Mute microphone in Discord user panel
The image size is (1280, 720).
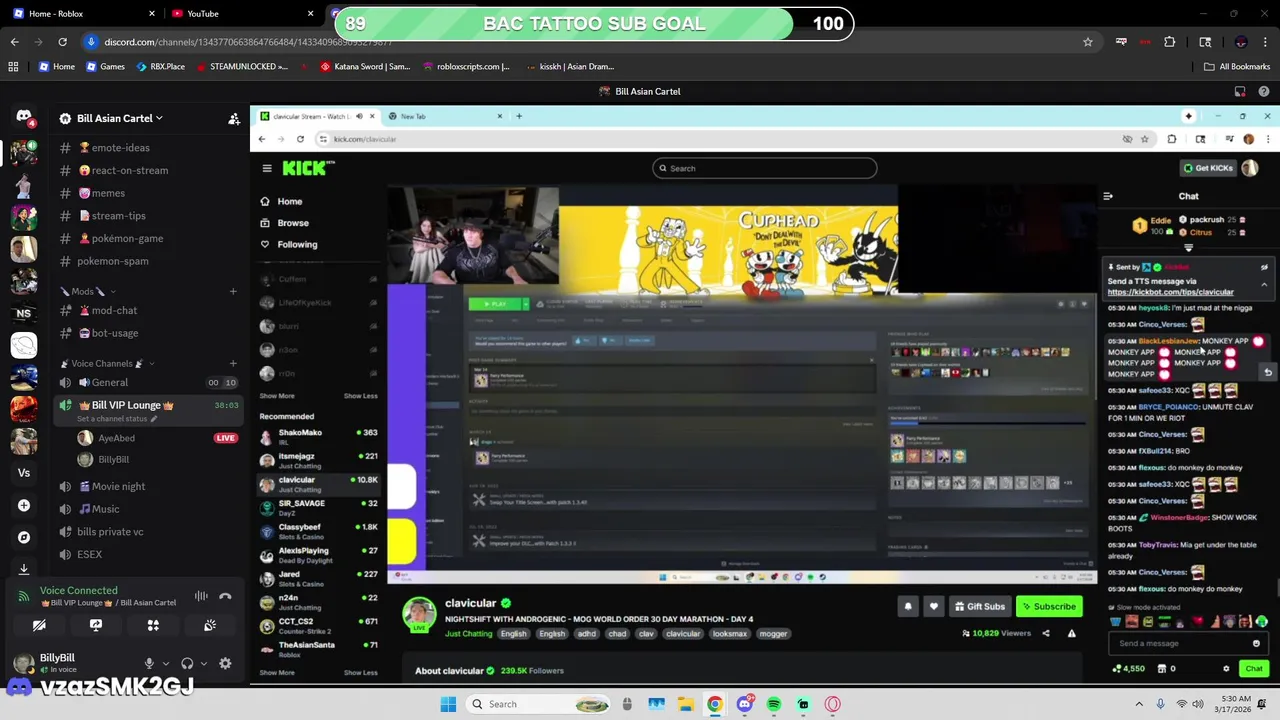[149, 663]
